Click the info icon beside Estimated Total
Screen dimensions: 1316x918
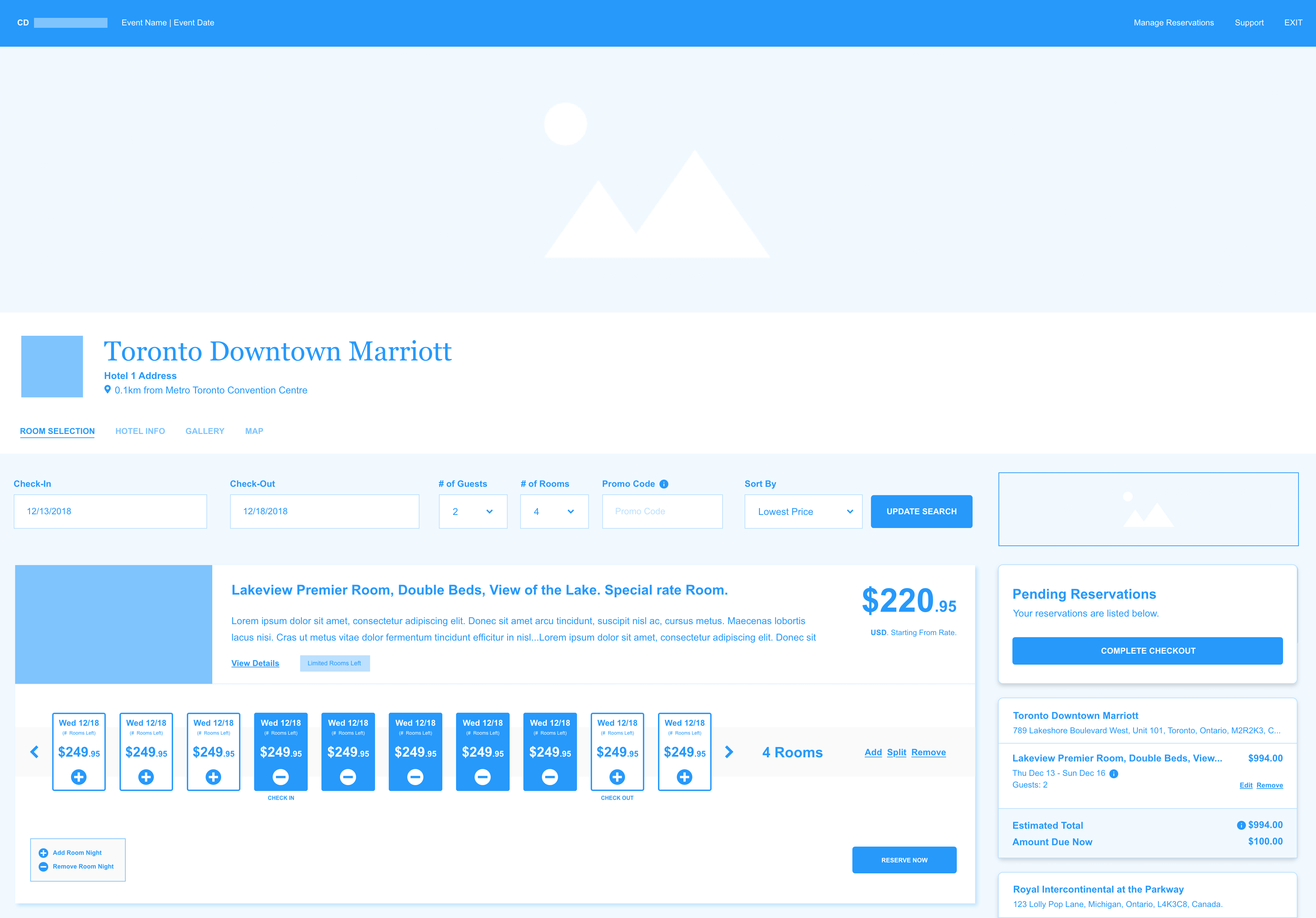tap(1241, 825)
